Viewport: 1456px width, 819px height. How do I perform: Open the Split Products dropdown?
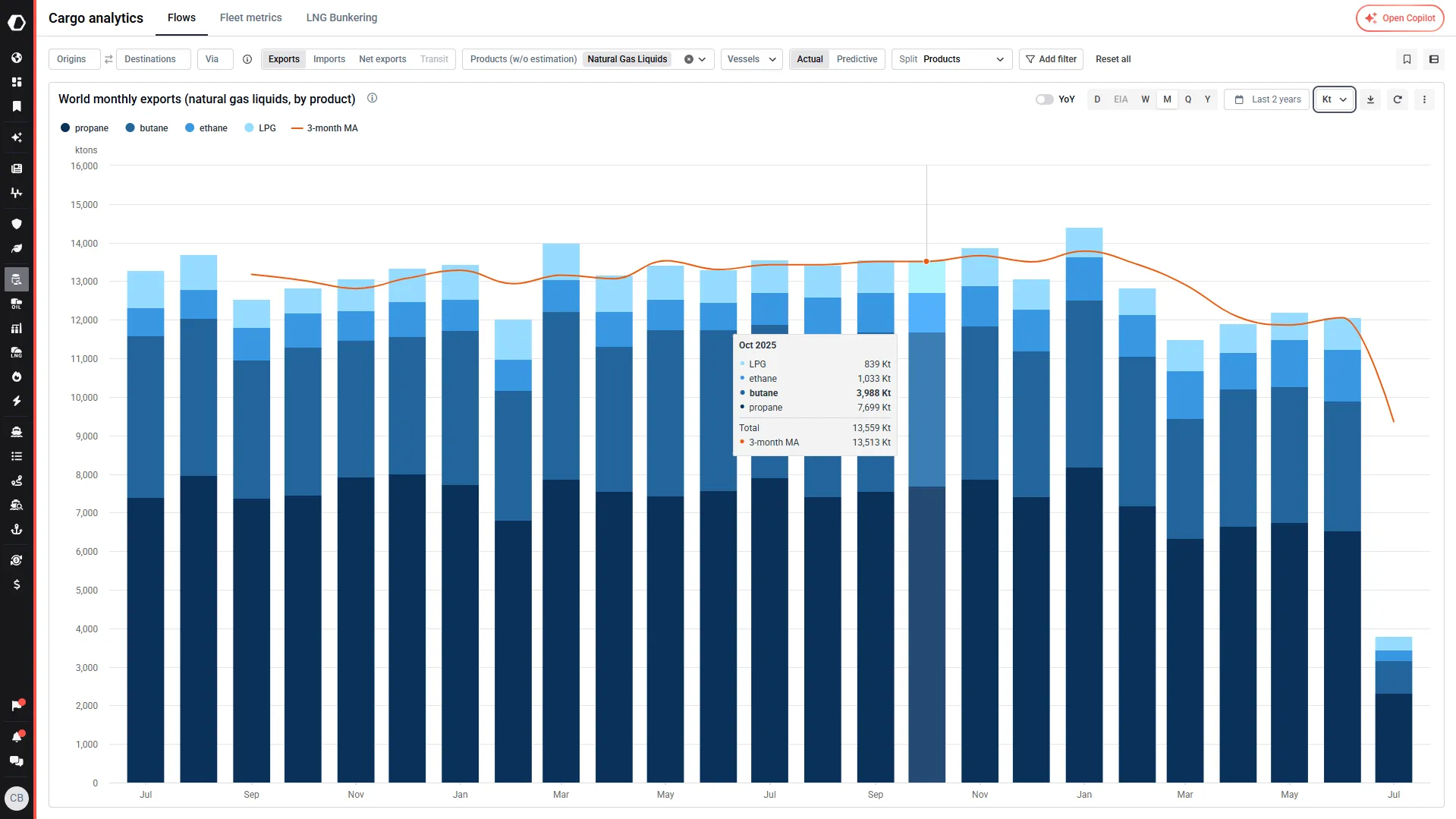pyautogui.click(x=951, y=59)
